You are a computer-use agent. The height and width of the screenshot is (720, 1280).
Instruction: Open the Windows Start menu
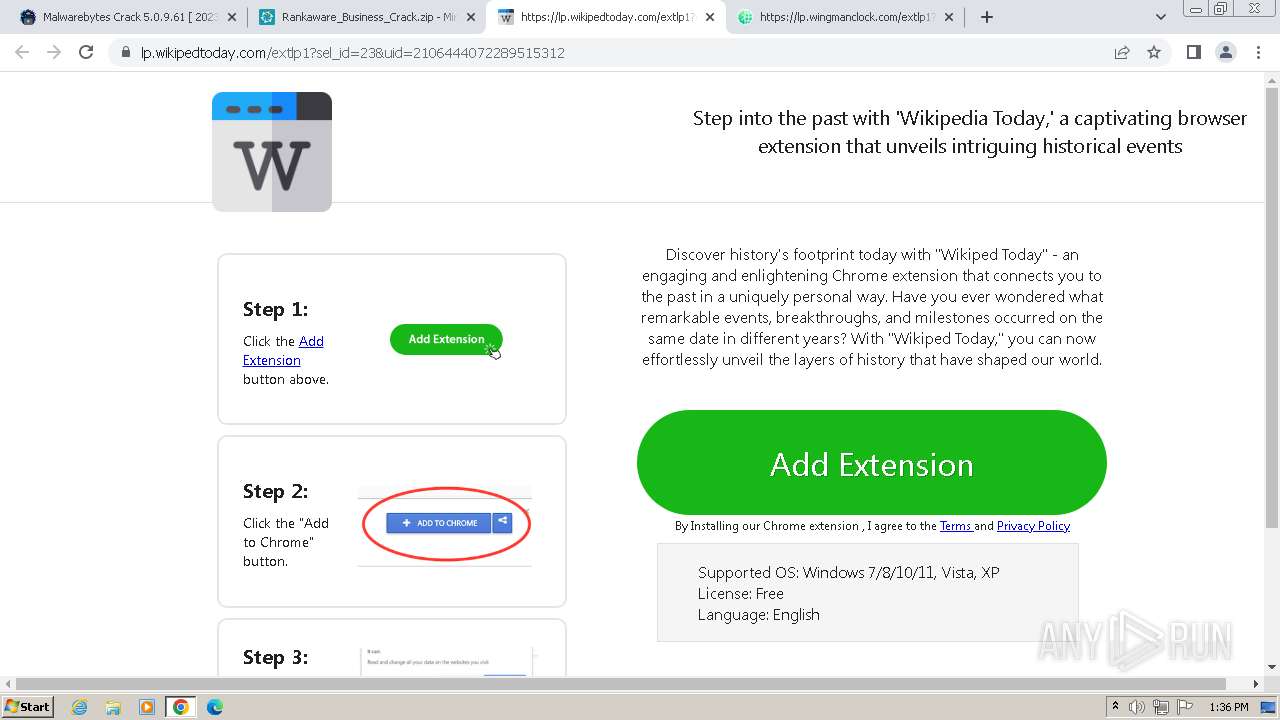coord(28,706)
